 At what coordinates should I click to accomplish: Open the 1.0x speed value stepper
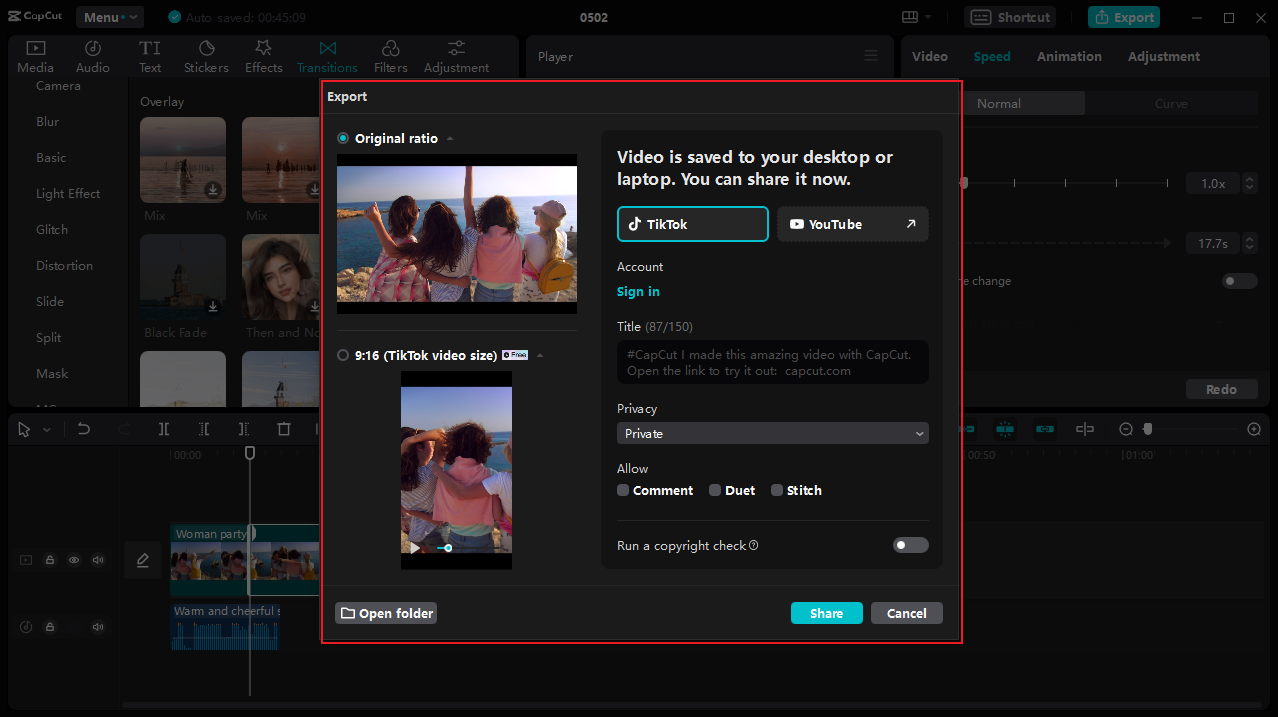[x=1249, y=184]
